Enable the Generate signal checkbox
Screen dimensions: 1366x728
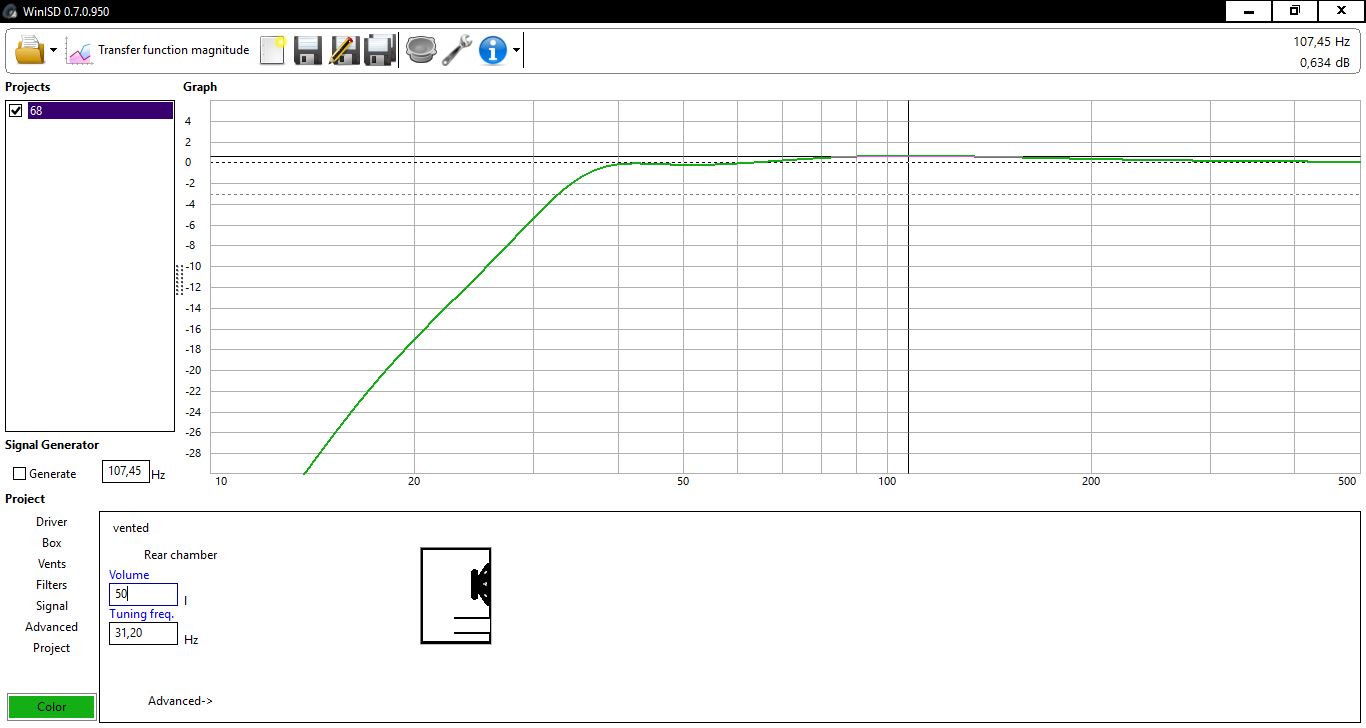[19, 474]
